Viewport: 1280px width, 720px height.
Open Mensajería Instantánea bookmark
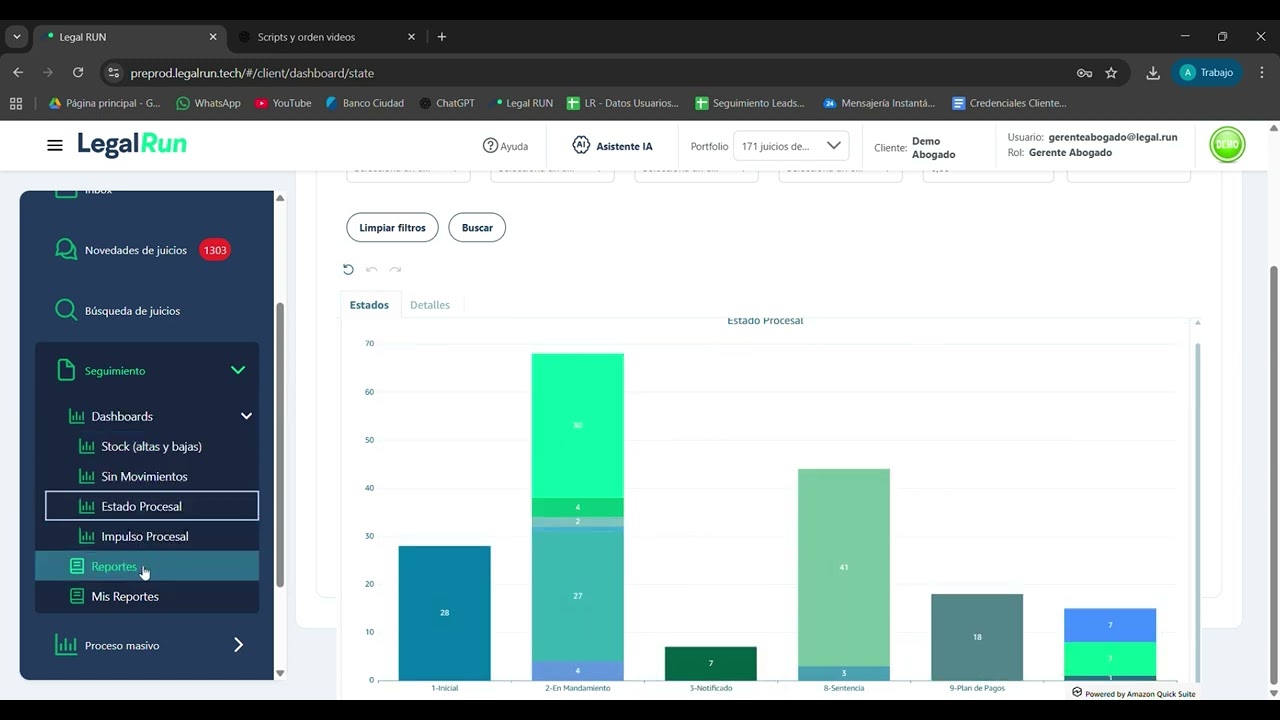pyautogui.click(x=879, y=103)
